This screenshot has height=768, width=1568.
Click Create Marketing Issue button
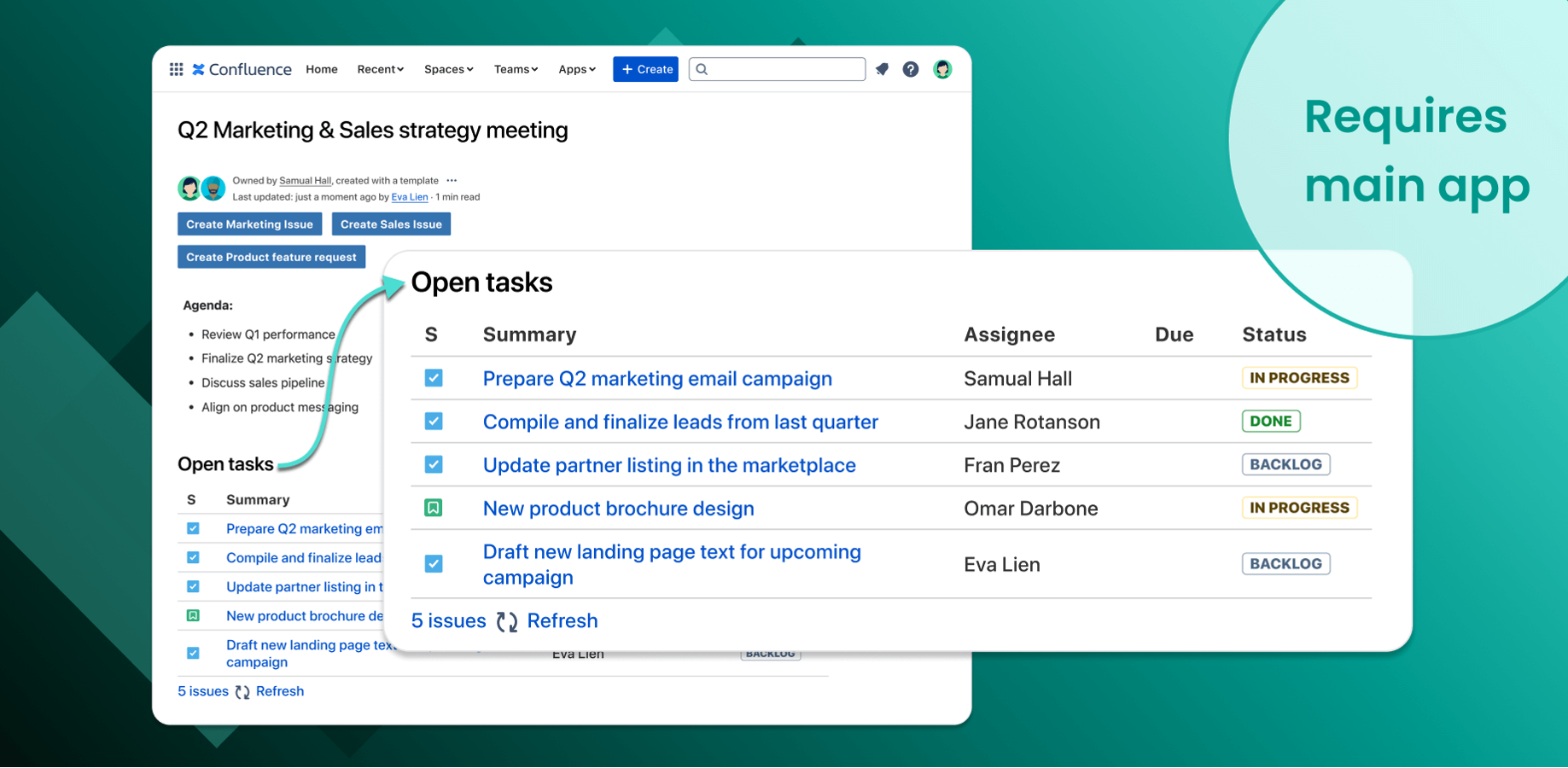[x=249, y=224]
